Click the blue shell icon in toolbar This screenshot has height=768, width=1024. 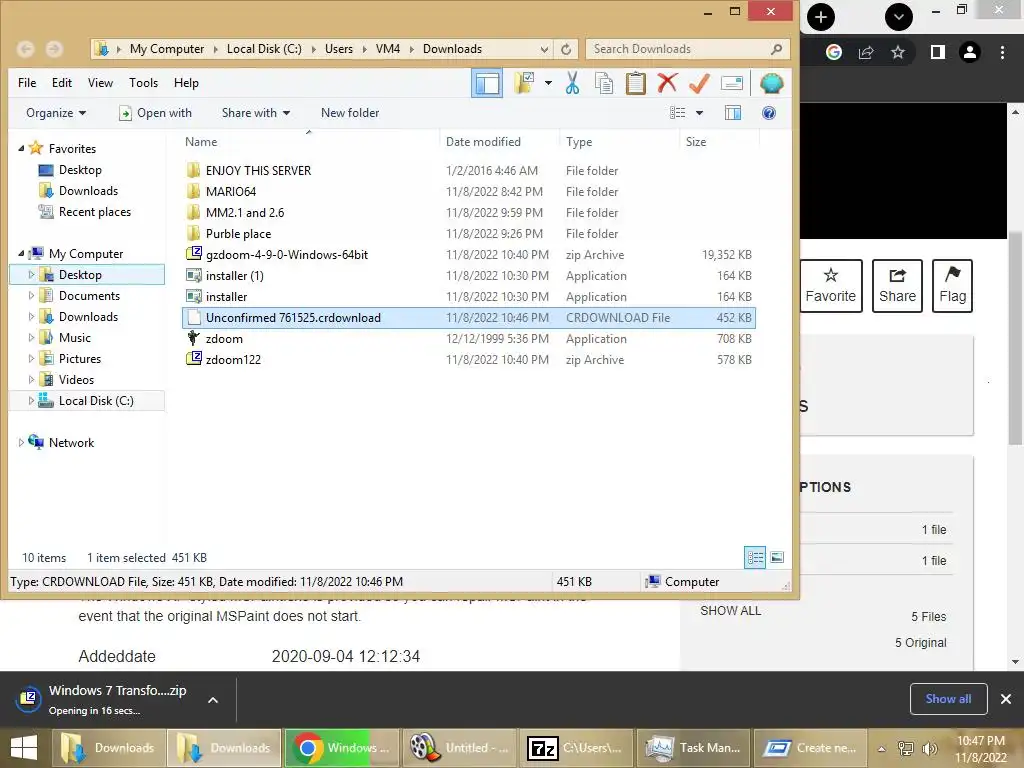point(771,84)
